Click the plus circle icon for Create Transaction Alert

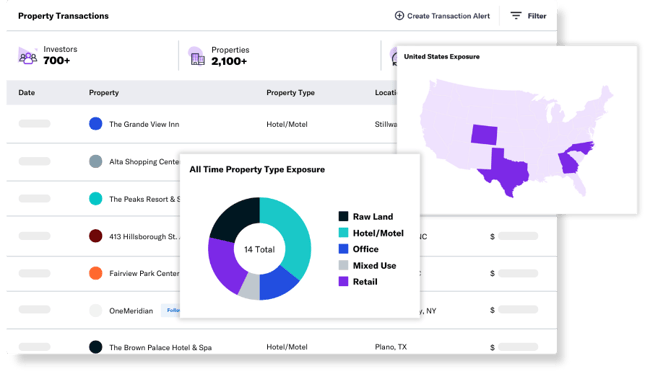399,16
